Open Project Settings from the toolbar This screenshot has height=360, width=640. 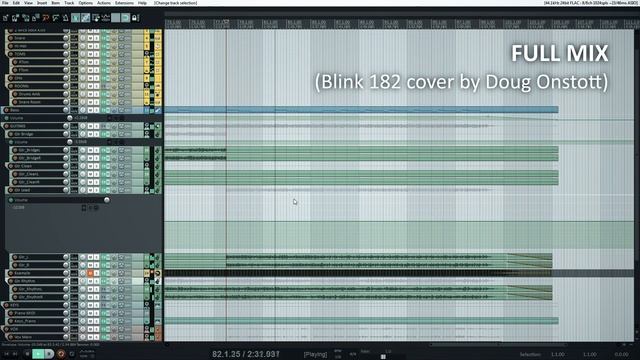(x=36, y=18)
